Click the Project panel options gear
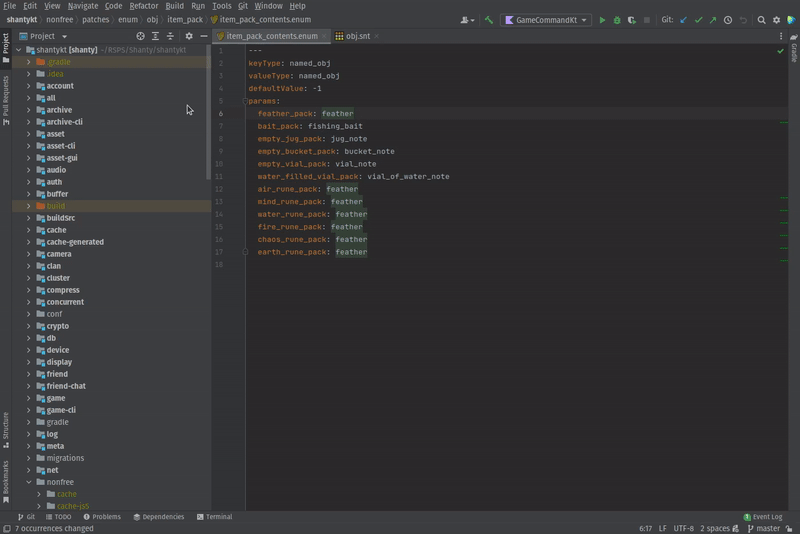Screen dimensions: 800x534 click(x=188, y=36)
